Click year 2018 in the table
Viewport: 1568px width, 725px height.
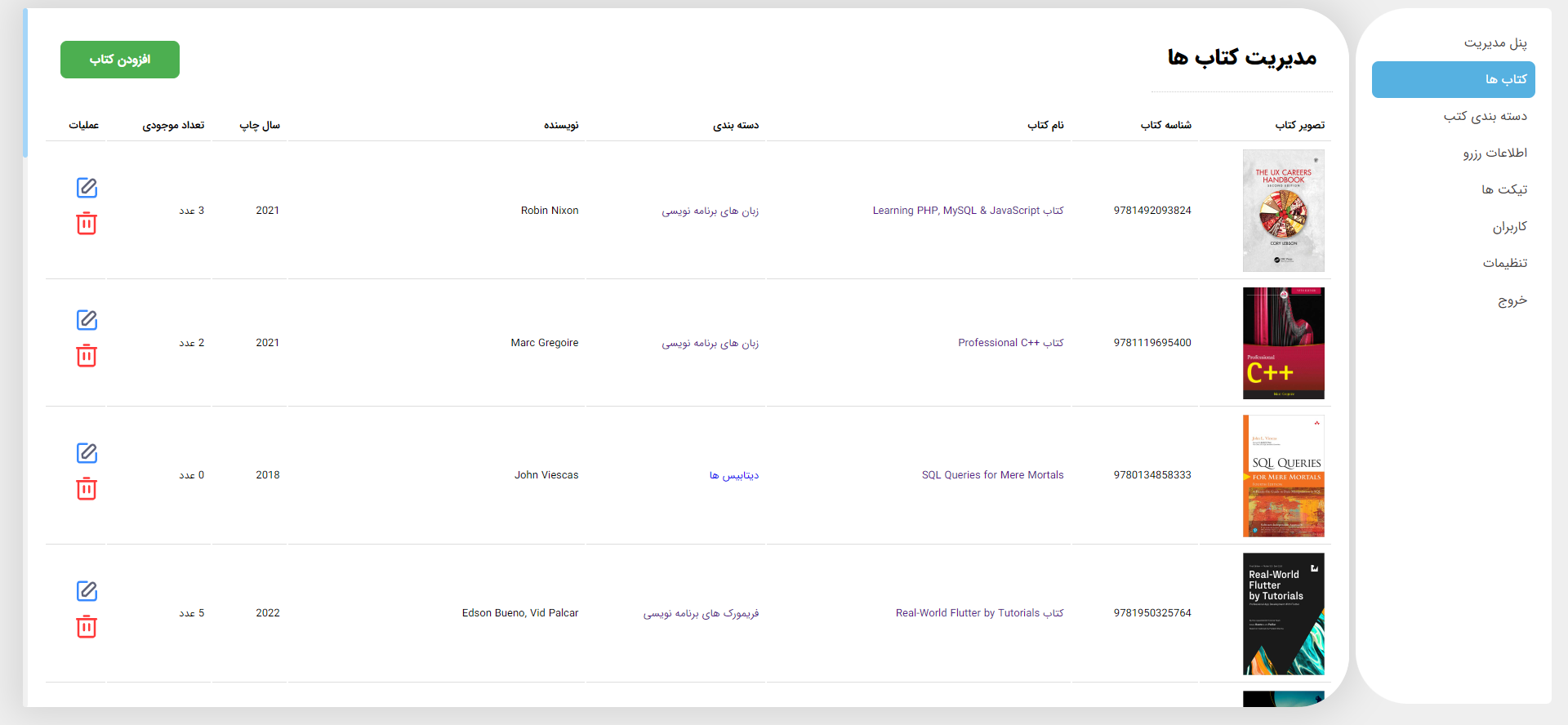pos(268,475)
